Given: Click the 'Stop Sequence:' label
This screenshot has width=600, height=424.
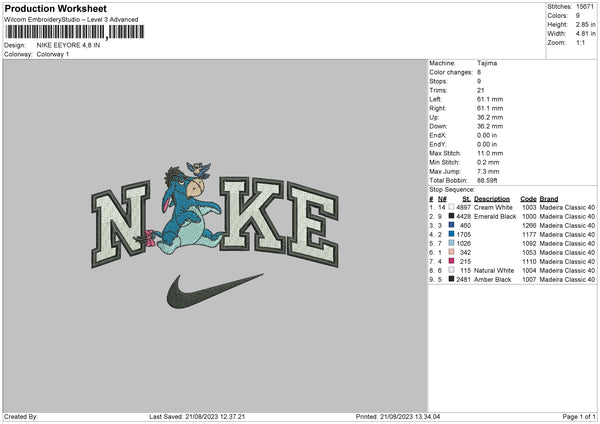Looking at the screenshot, I should click(452, 189).
